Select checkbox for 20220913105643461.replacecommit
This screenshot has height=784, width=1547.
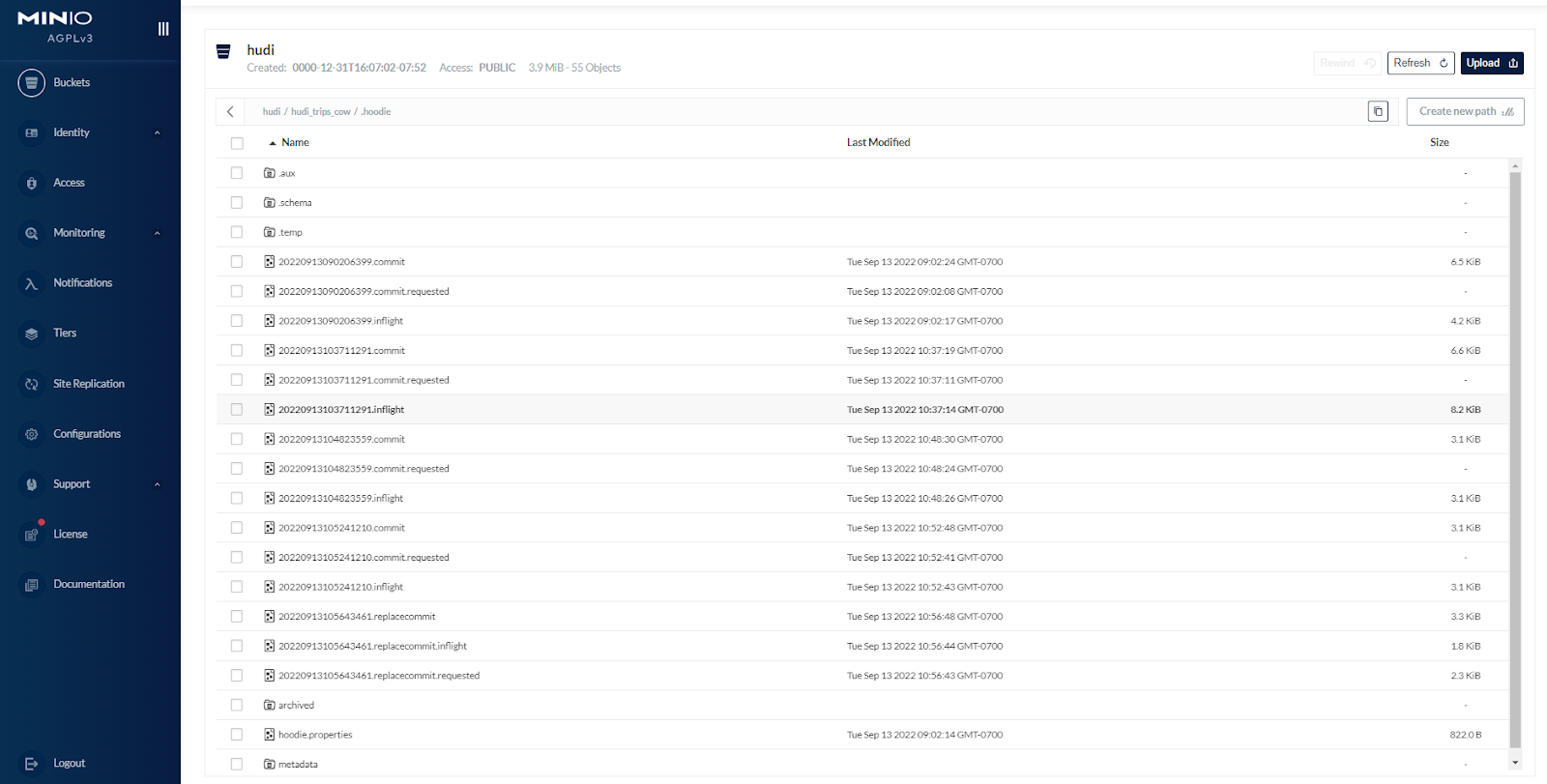pyautogui.click(x=237, y=617)
